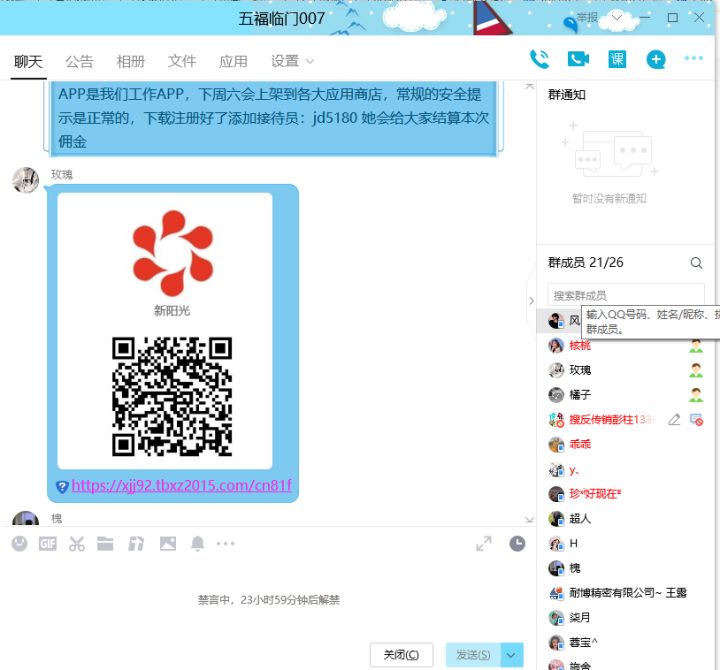Click the mute icon next to 搜反传销彭柱
The width and height of the screenshot is (720, 670).
point(696,420)
